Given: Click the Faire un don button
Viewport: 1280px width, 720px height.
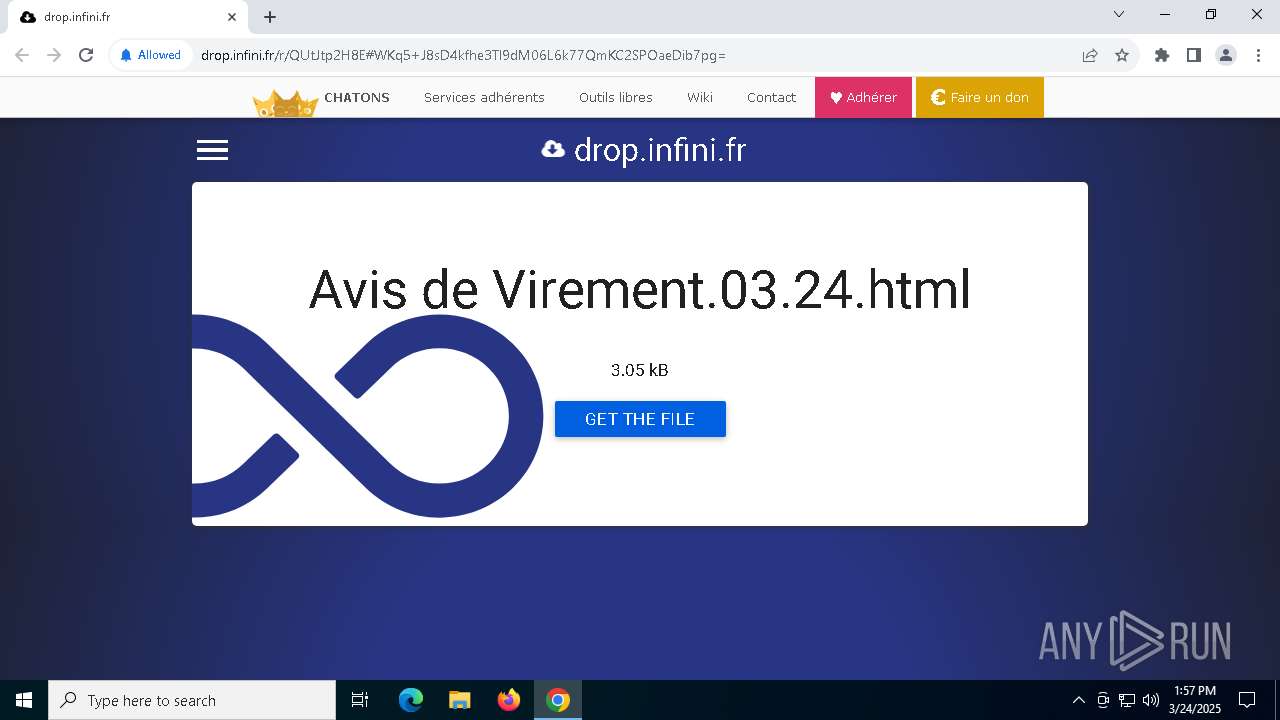Looking at the screenshot, I should click(x=980, y=97).
